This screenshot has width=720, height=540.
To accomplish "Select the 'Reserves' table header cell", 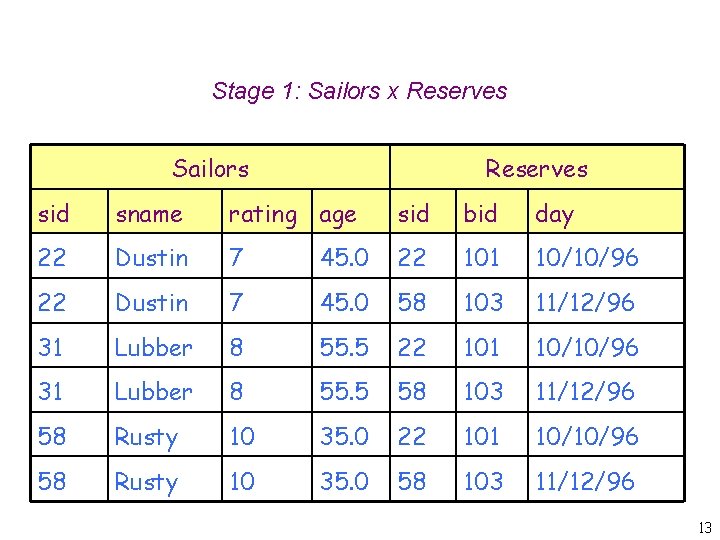I will [536, 168].
